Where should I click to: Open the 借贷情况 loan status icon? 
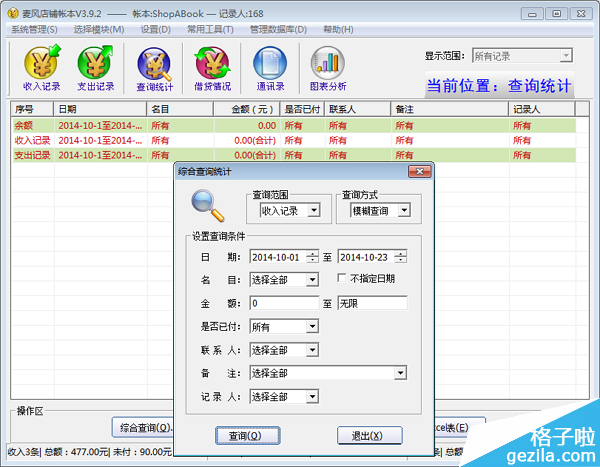tap(211, 70)
